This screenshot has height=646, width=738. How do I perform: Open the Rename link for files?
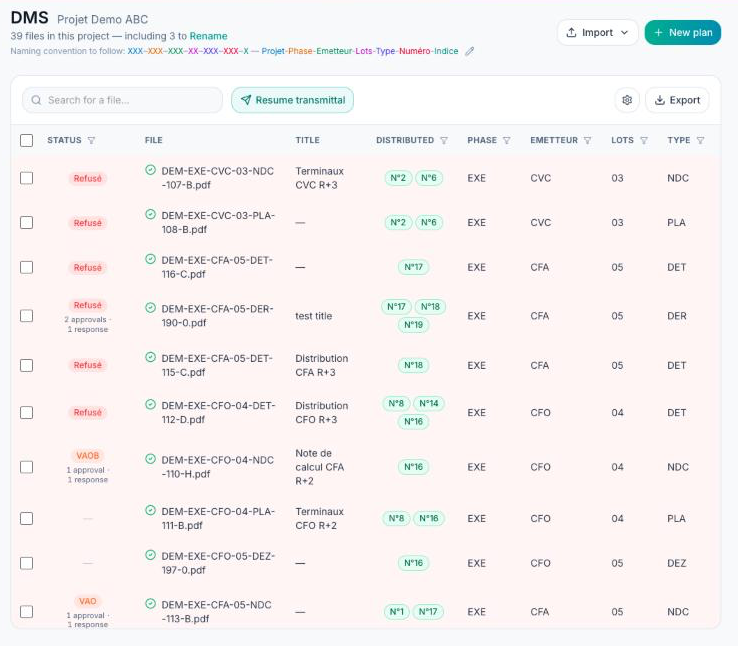208,36
